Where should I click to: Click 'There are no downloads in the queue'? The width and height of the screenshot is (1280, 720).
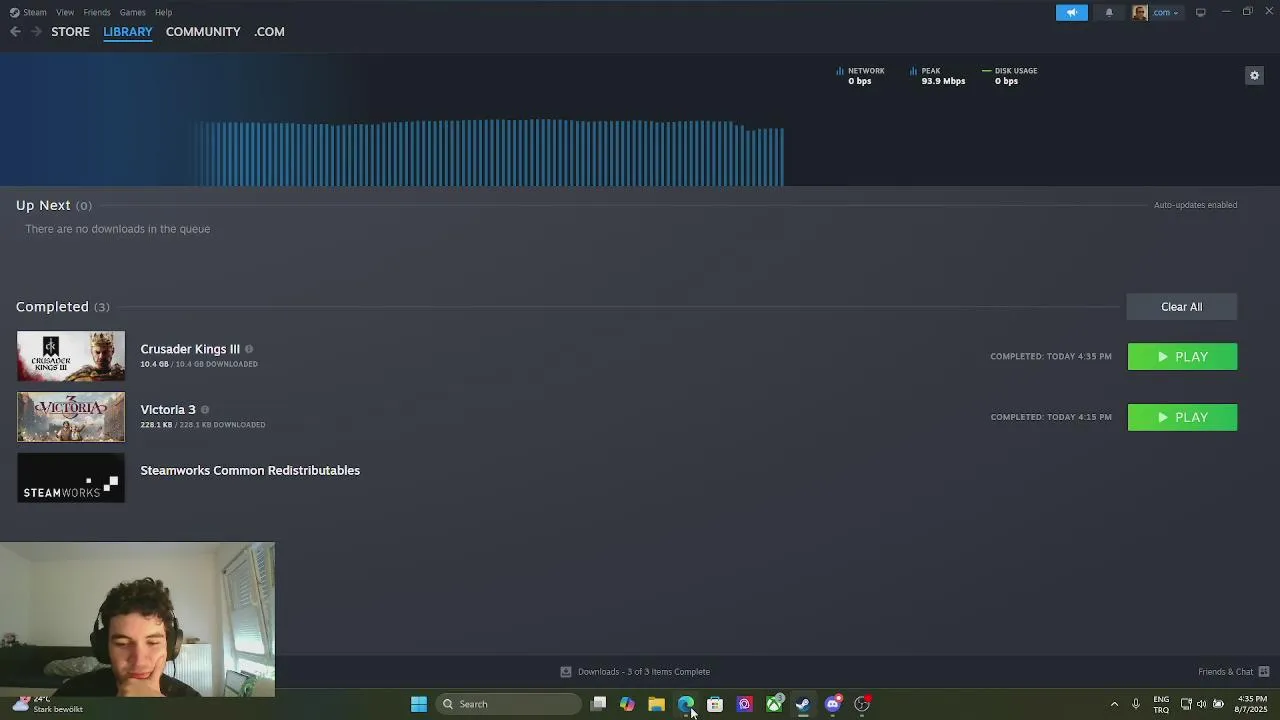pos(117,229)
